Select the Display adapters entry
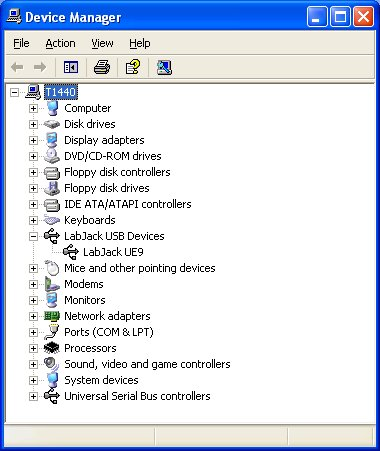The image size is (380, 451). (104, 140)
